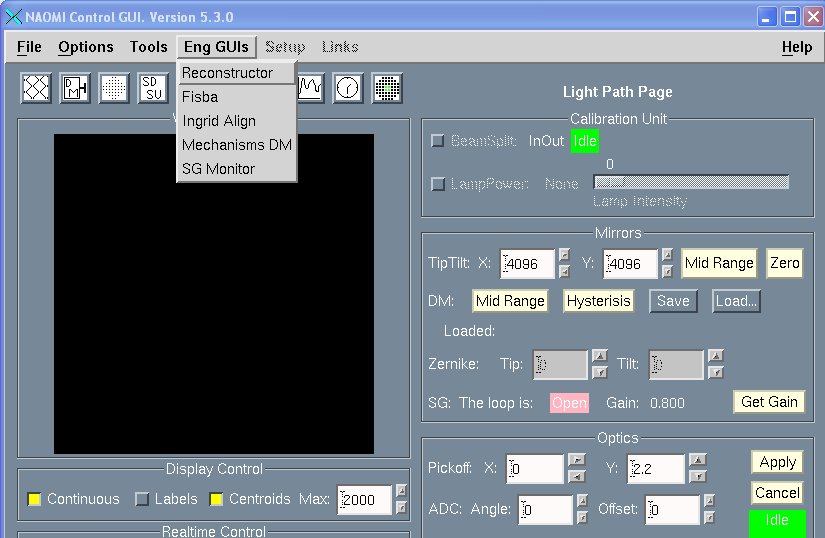825x538 pixels.
Task: Choose SG Monitor from the dropdown menu
Action: pyautogui.click(x=218, y=169)
